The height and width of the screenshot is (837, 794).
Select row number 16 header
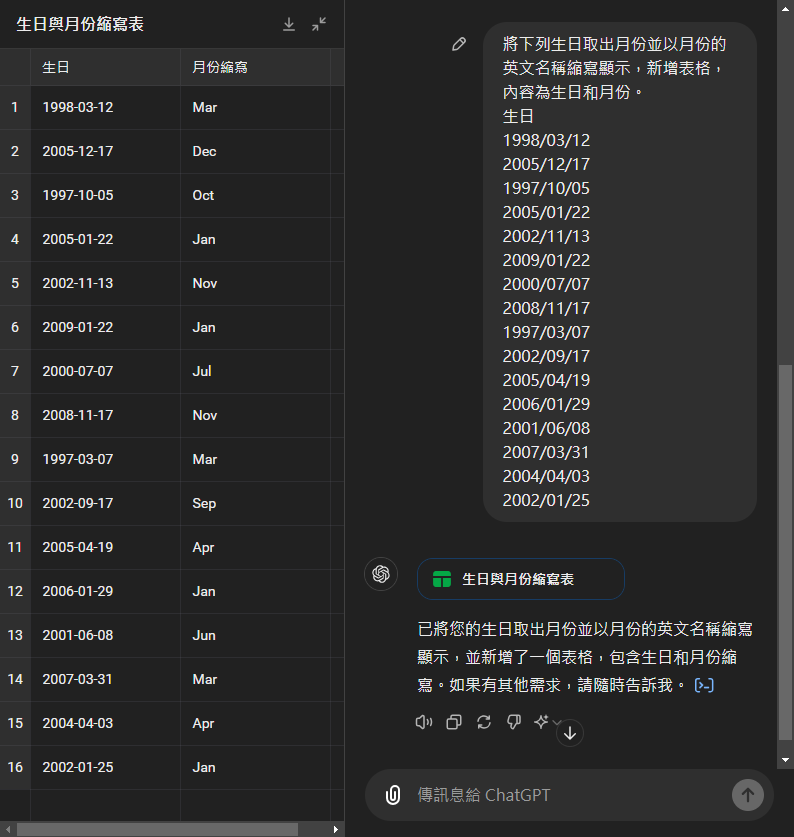[x=15, y=767]
